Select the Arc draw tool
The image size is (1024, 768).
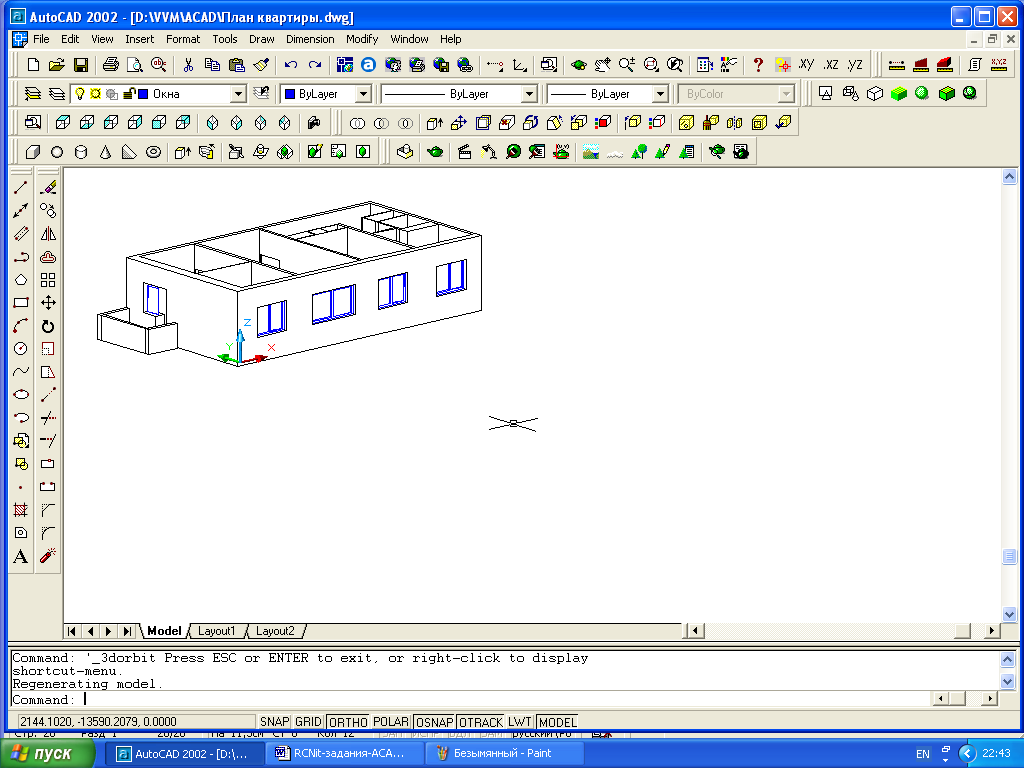coord(20,326)
